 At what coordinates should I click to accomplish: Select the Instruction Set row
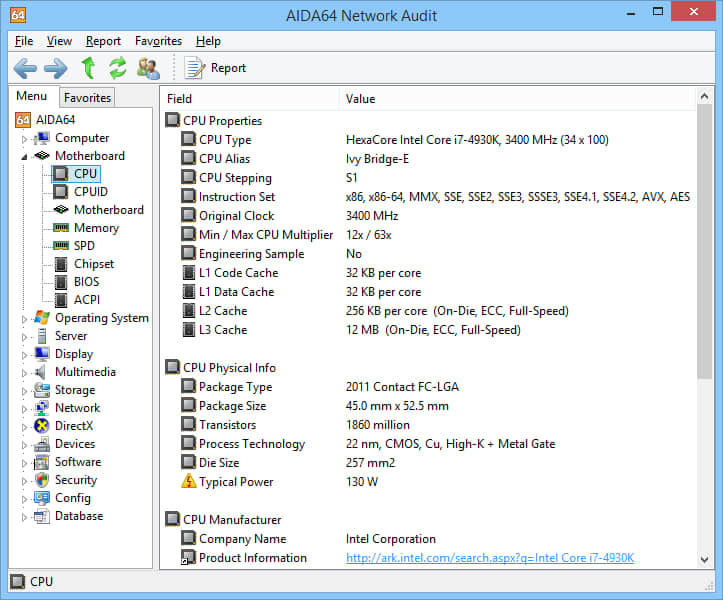pos(429,196)
